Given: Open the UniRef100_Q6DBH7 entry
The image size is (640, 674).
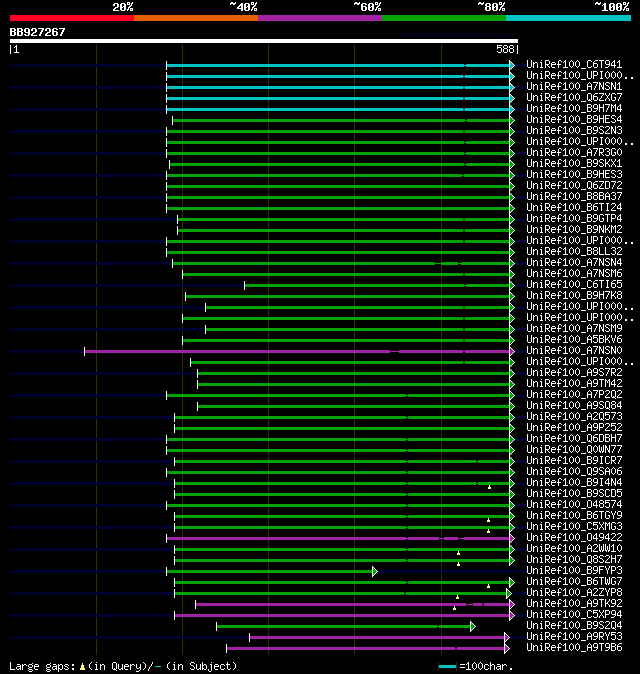Looking at the screenshot, I should (574, 438).
